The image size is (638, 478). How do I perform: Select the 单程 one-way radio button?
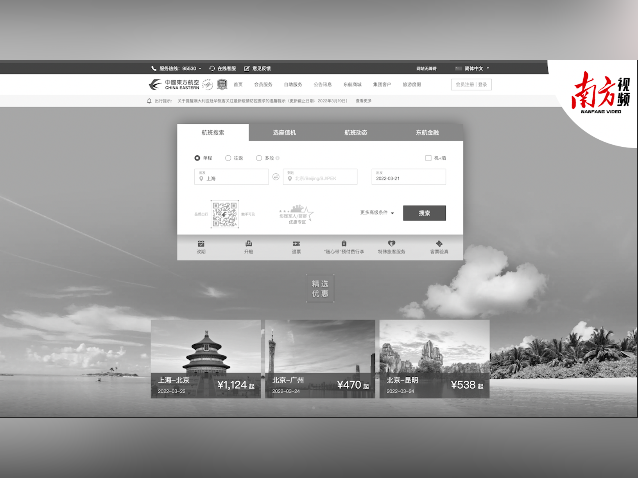[x=197, y=158]
